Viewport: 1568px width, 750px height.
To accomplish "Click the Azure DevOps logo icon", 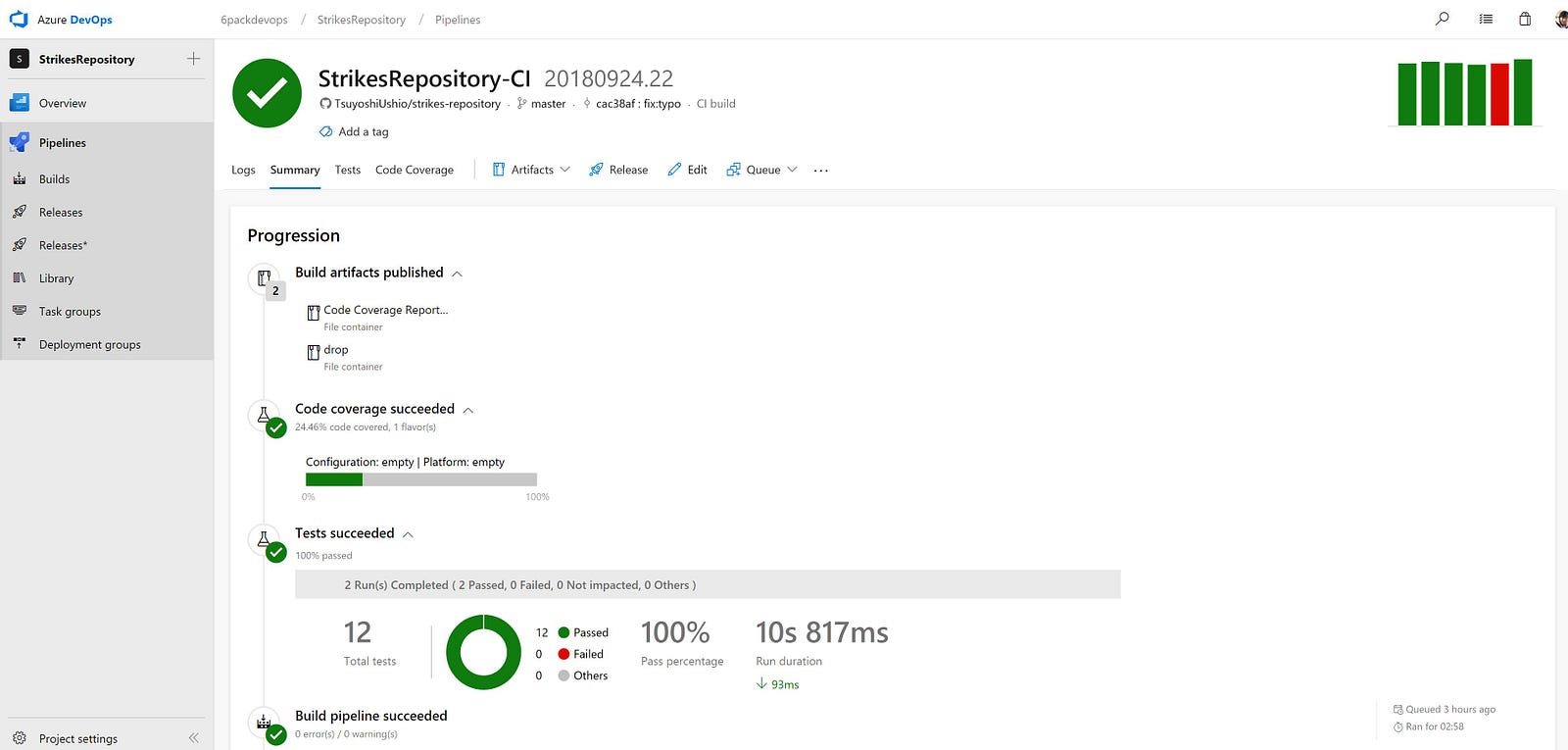I will point(19,19).
